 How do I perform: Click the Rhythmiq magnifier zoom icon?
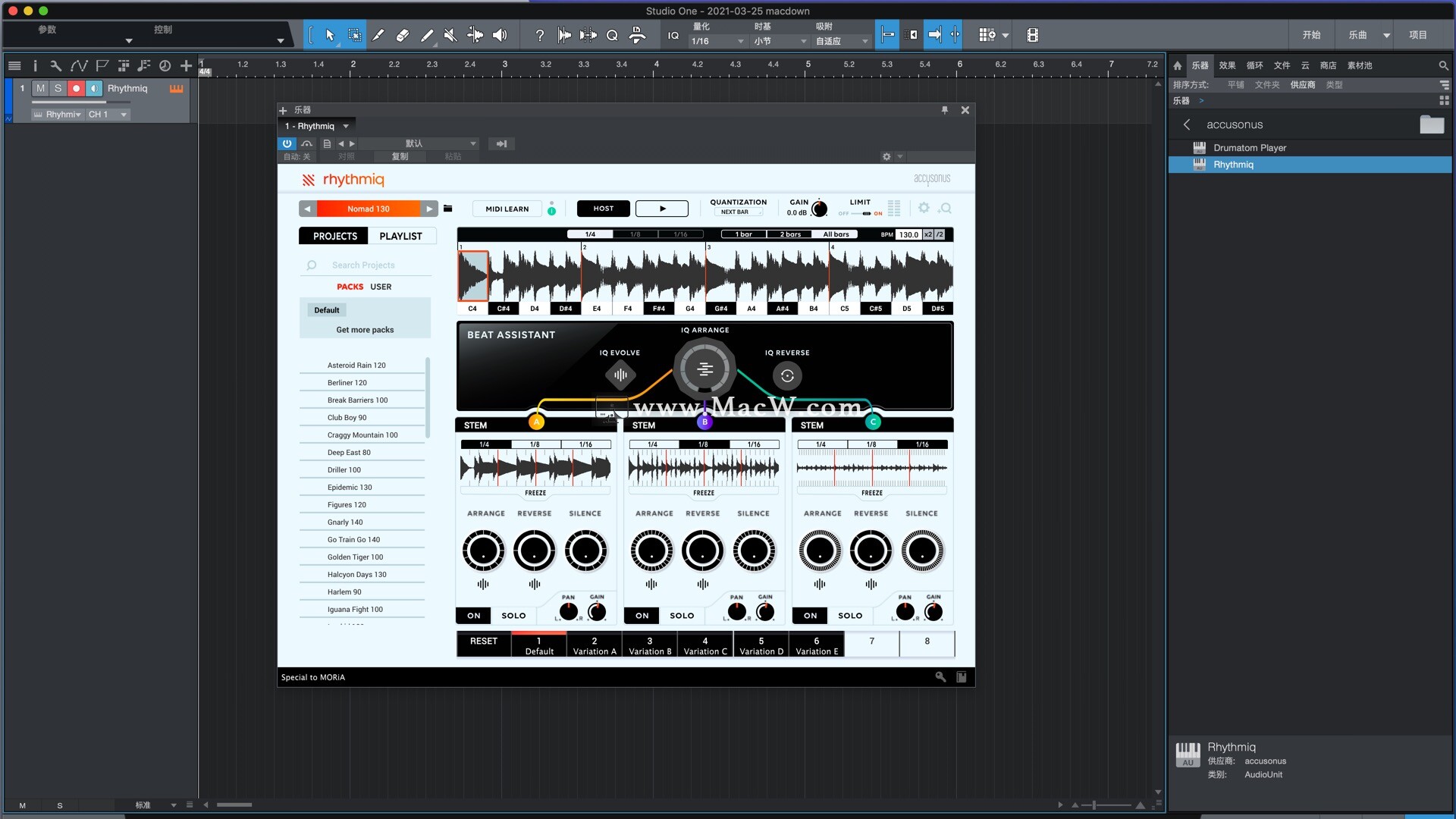945,208
